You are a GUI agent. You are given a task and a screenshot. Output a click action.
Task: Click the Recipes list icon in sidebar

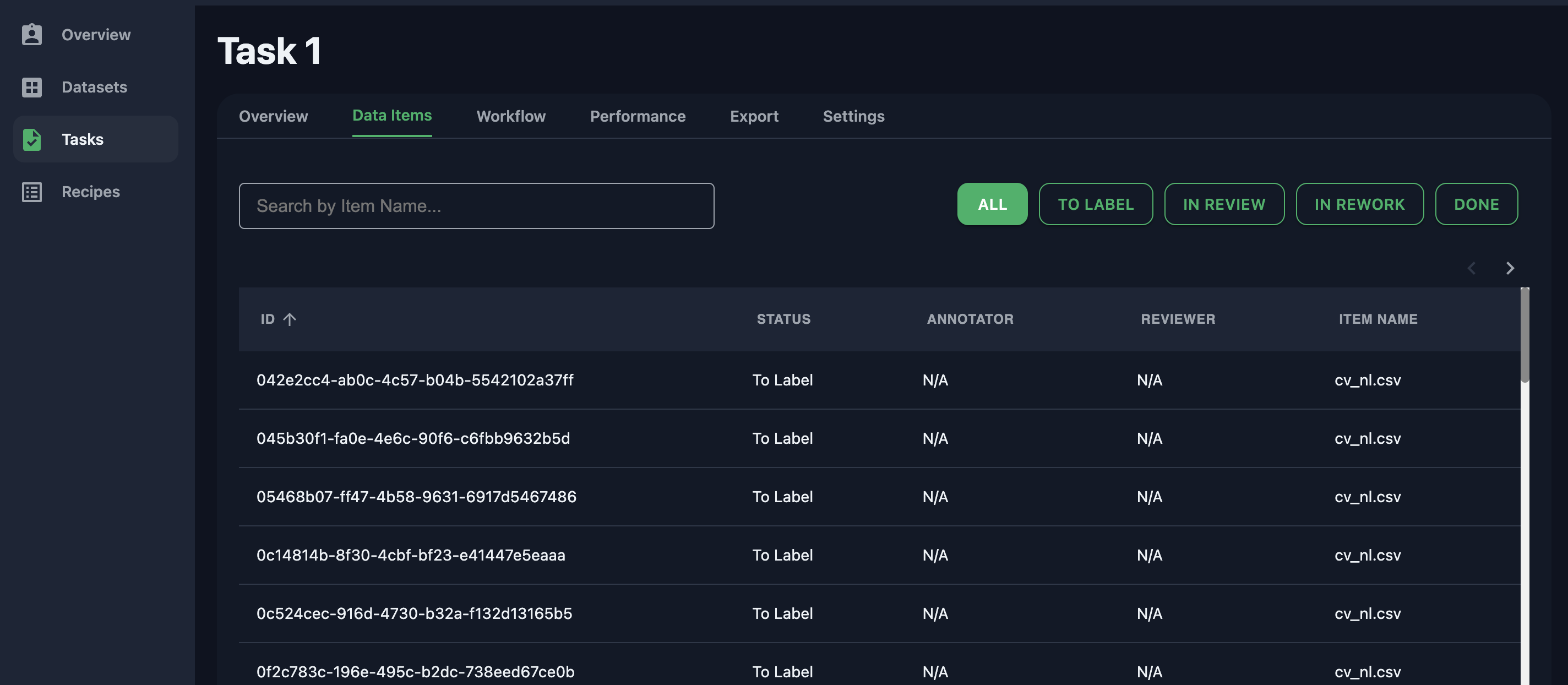pos(31,192)
